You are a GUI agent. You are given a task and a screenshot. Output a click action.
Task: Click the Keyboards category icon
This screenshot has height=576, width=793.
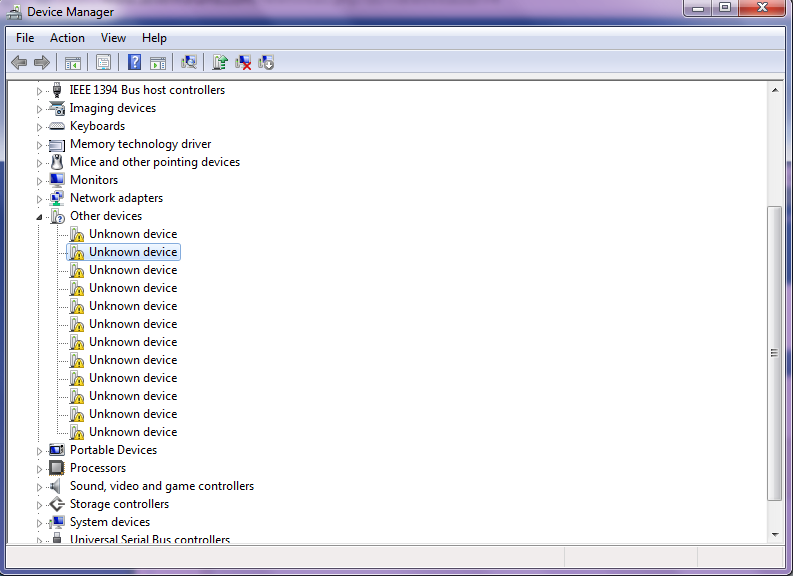[x=57, y=126]
